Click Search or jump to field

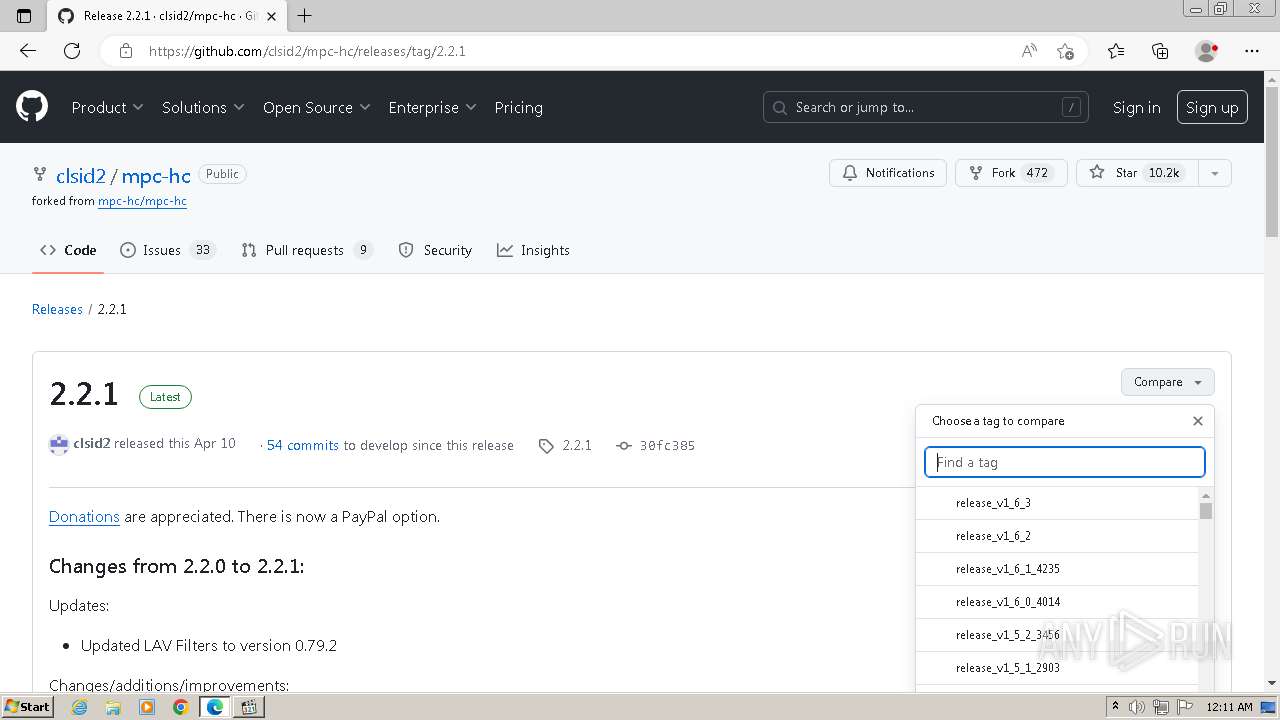(x=926, y=107)
